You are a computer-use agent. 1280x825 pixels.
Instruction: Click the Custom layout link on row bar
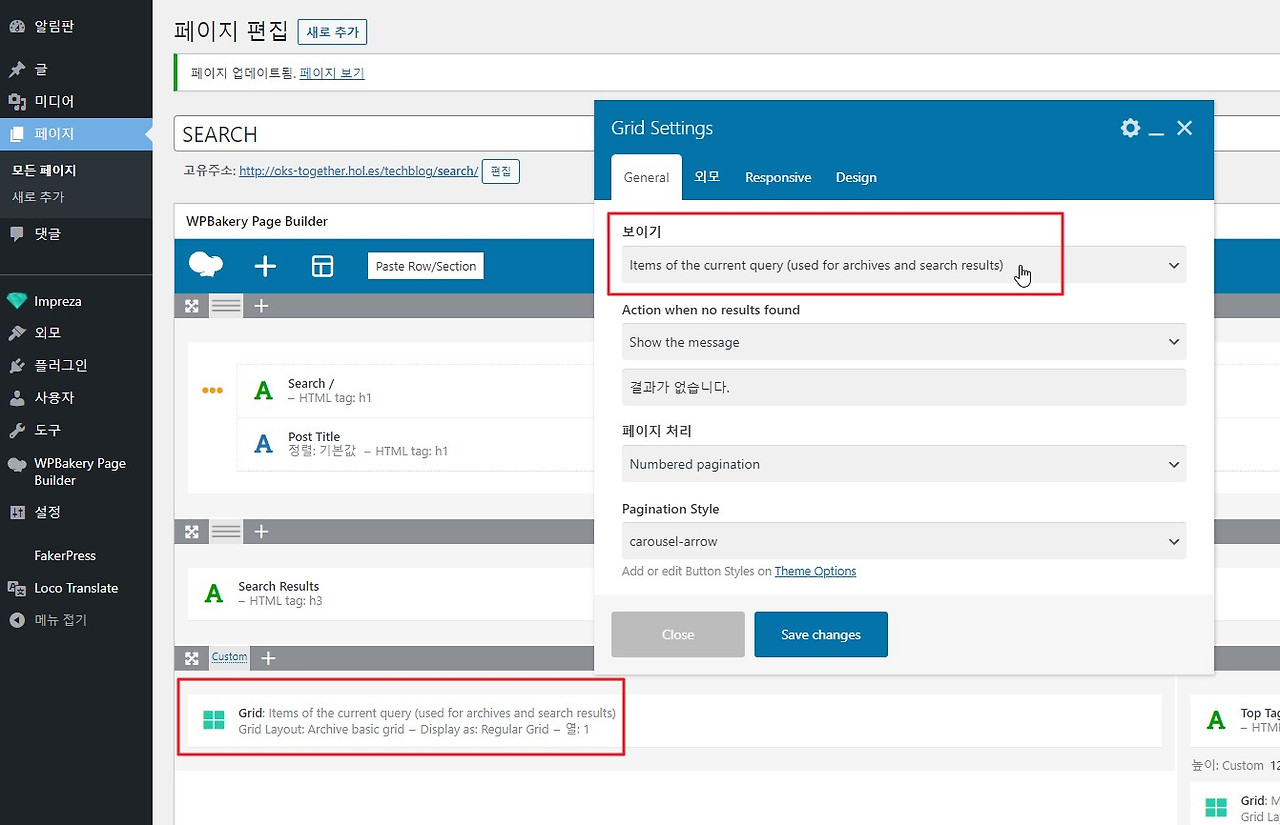click(229, 657)
